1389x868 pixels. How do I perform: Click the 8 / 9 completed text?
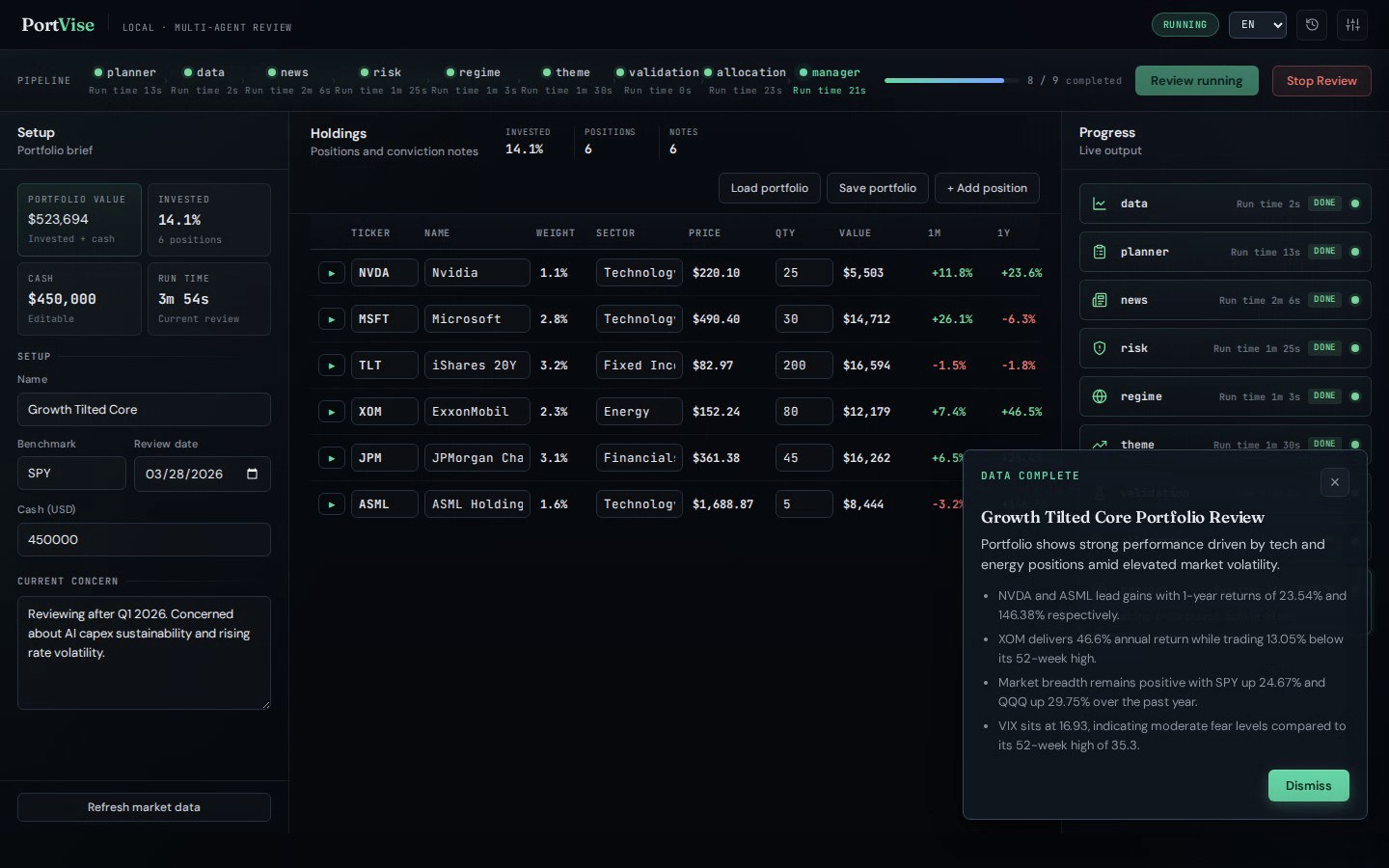(1075, 81)
